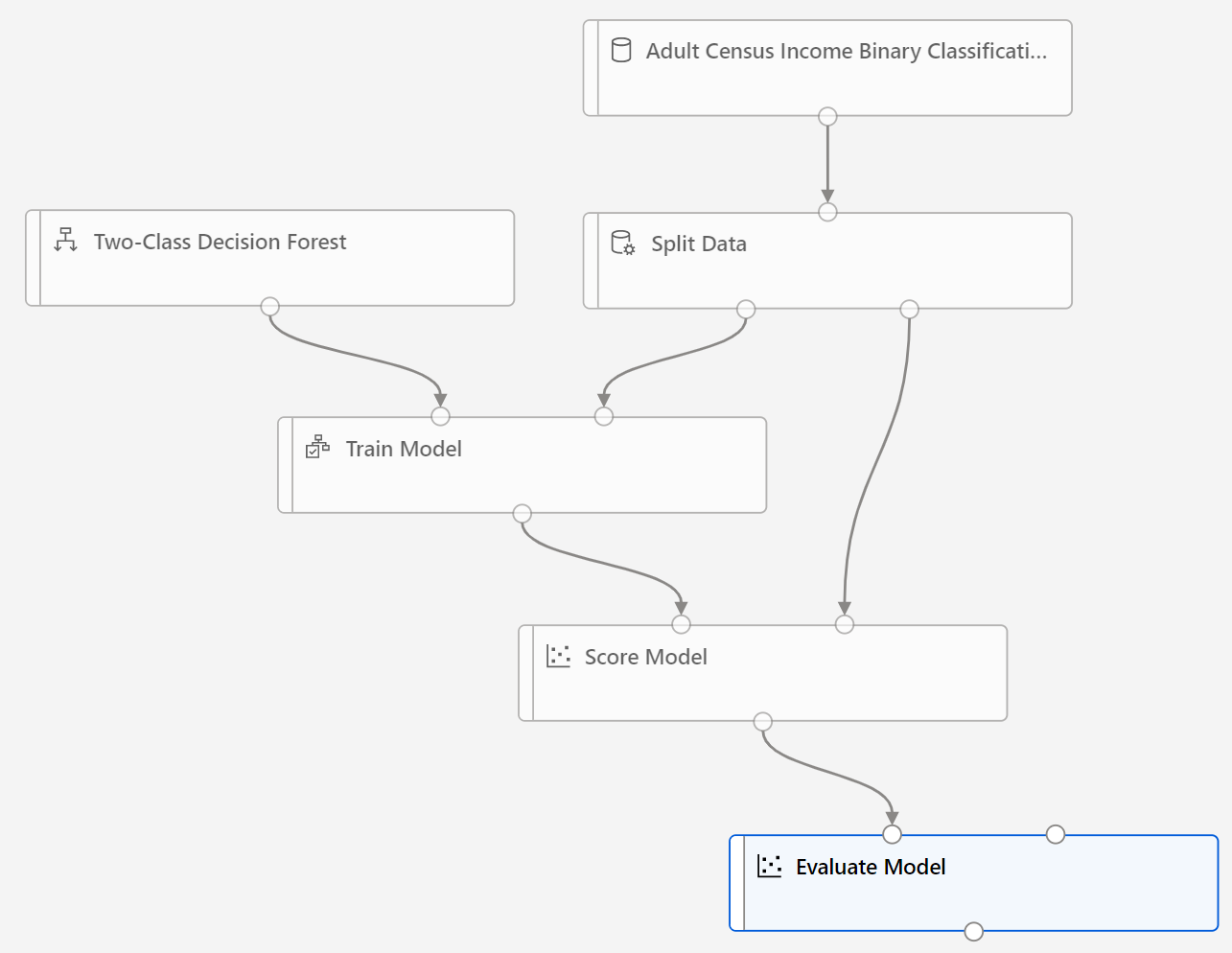Click Split Data first (left) output port

pos(746,309)
